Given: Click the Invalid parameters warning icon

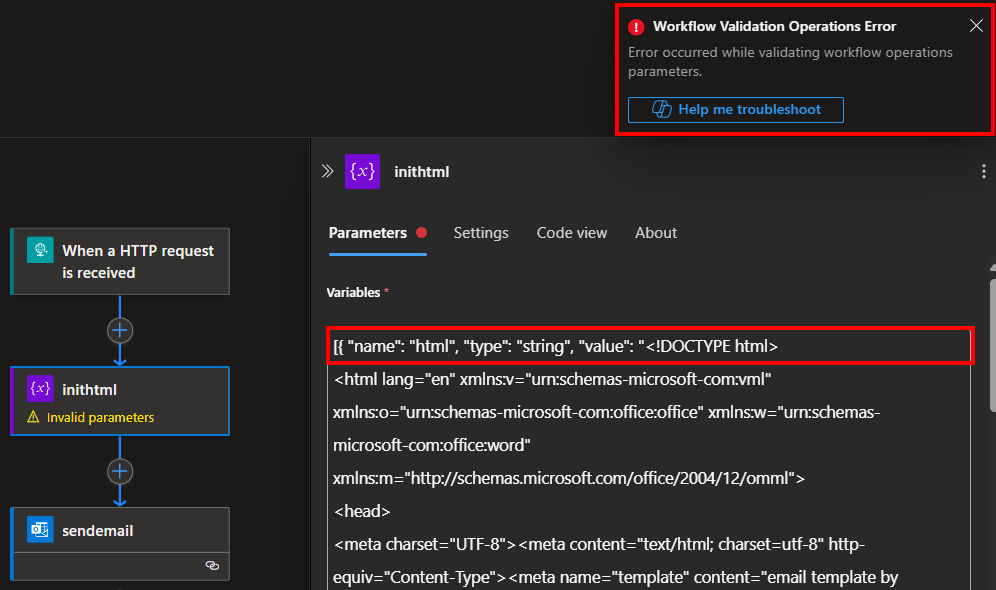Looking at the screenshot, I should point(34,417).
